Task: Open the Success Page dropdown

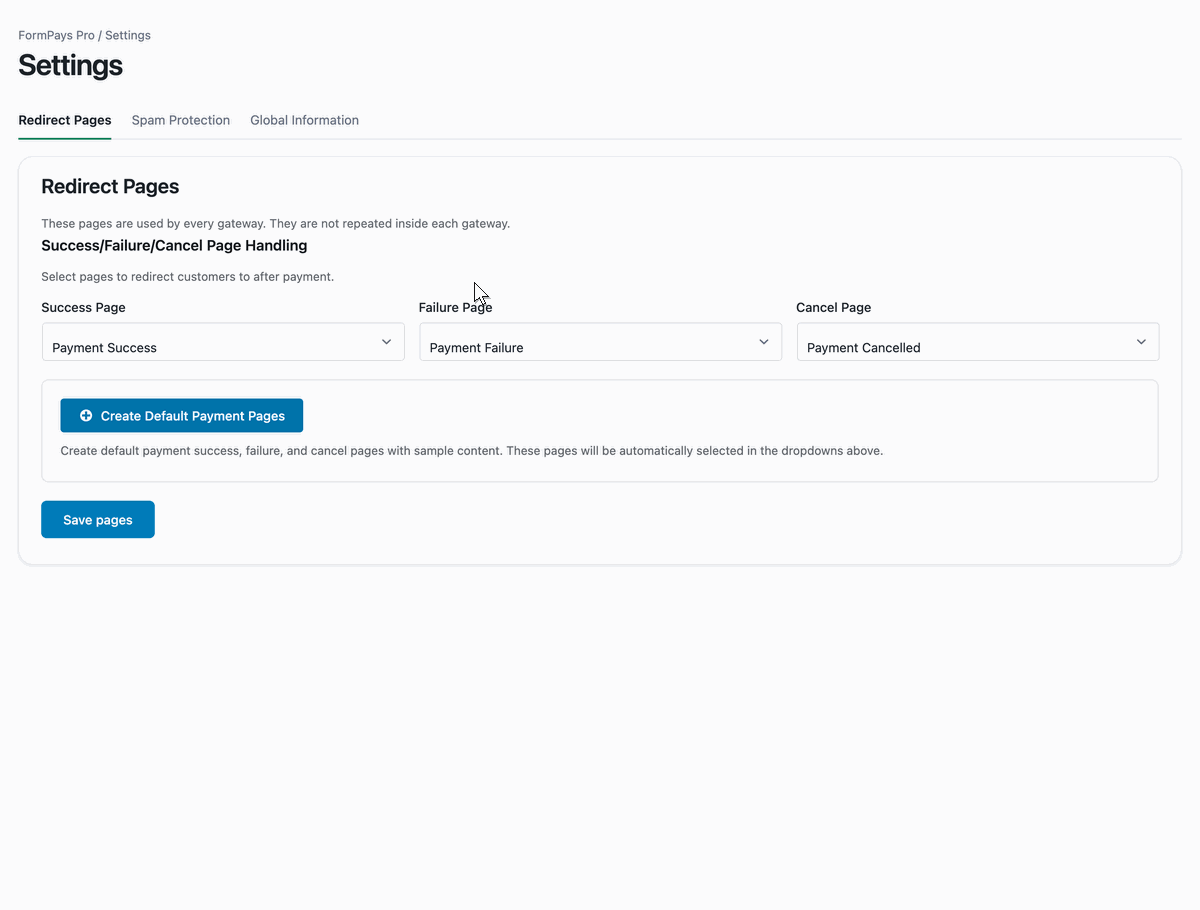Action: pos(223,342)
